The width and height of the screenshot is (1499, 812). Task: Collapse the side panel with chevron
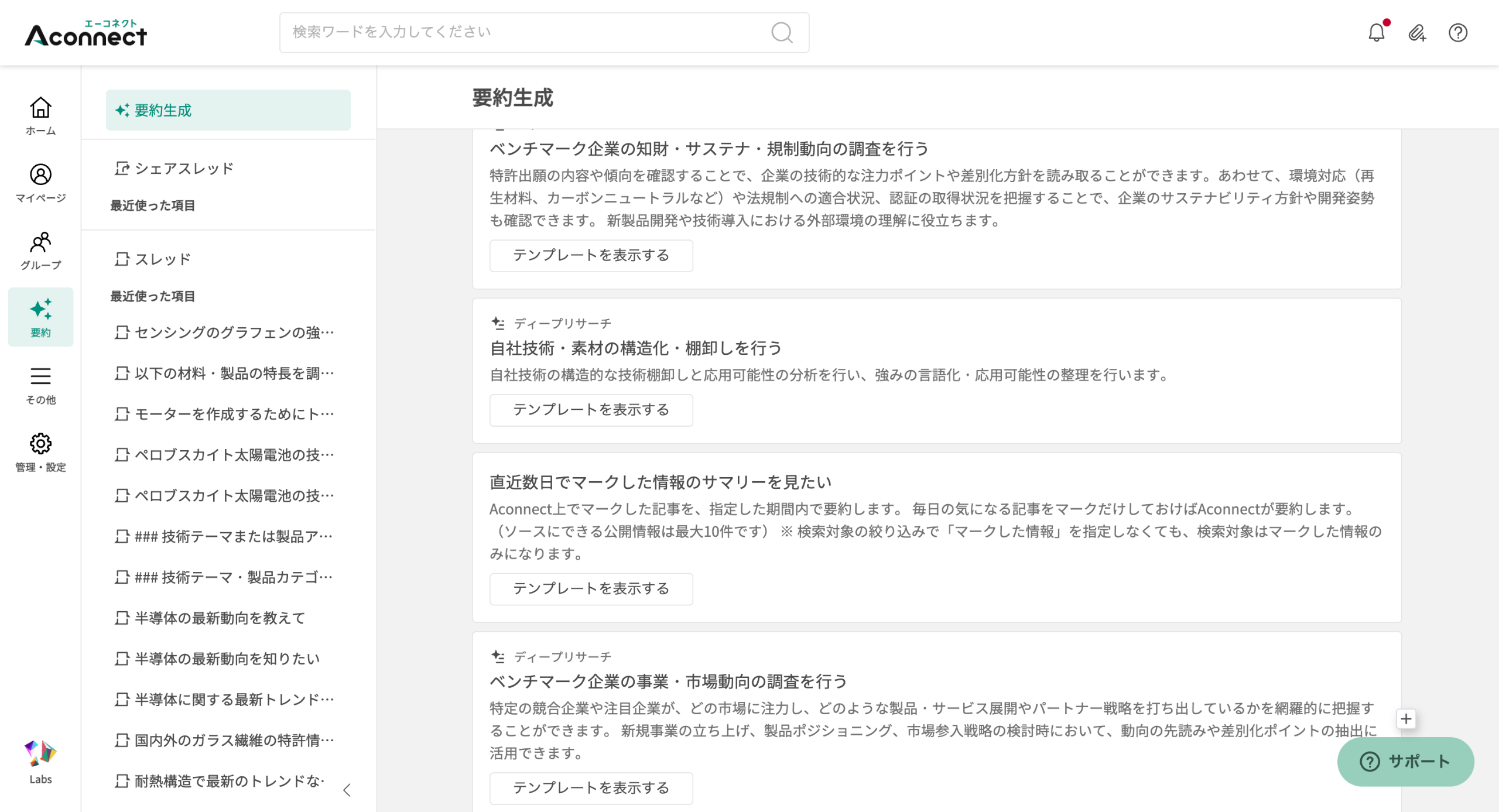click(347, 790)
